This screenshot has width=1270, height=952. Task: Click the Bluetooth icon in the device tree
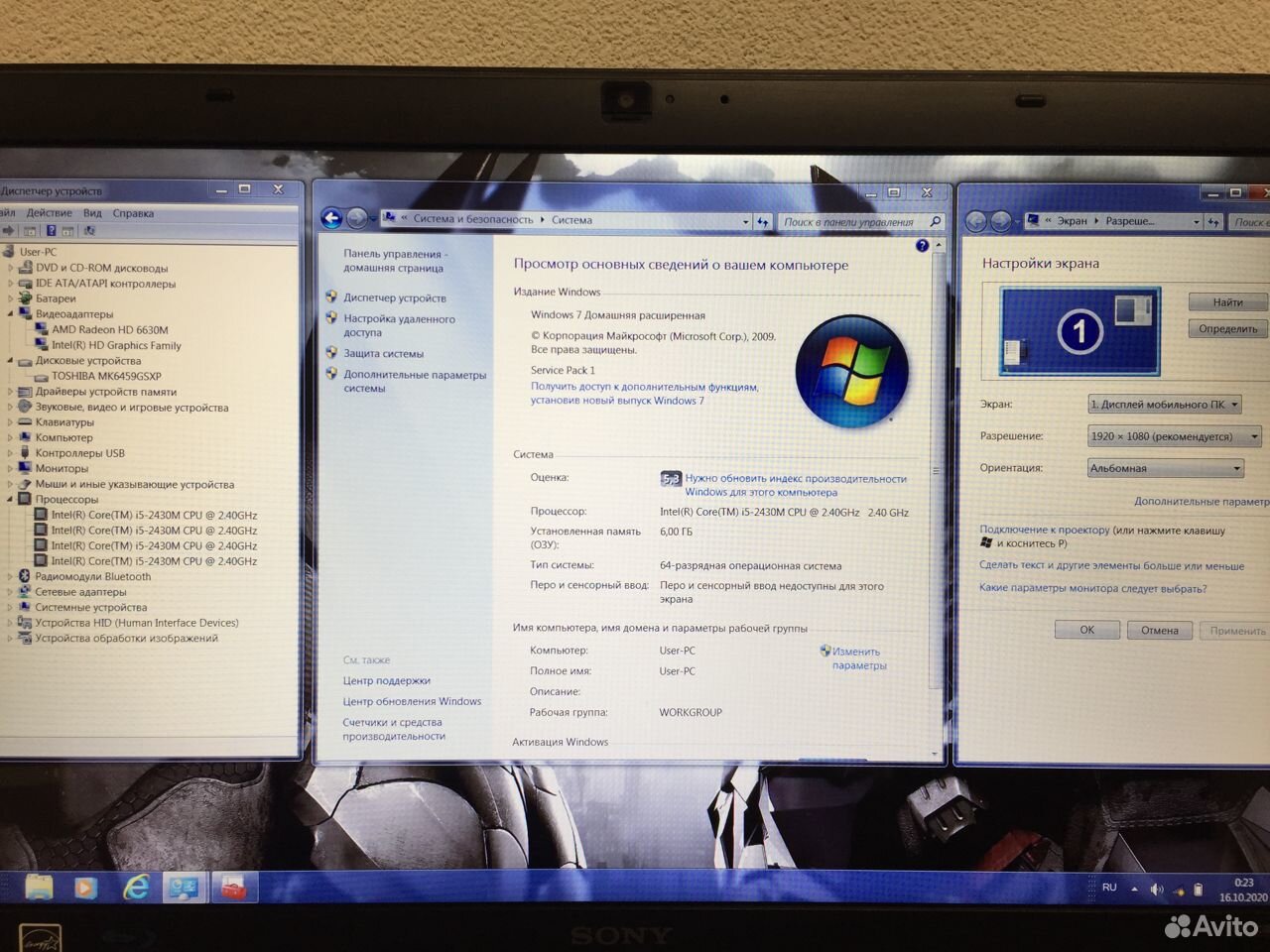click(x=24, y=576)
